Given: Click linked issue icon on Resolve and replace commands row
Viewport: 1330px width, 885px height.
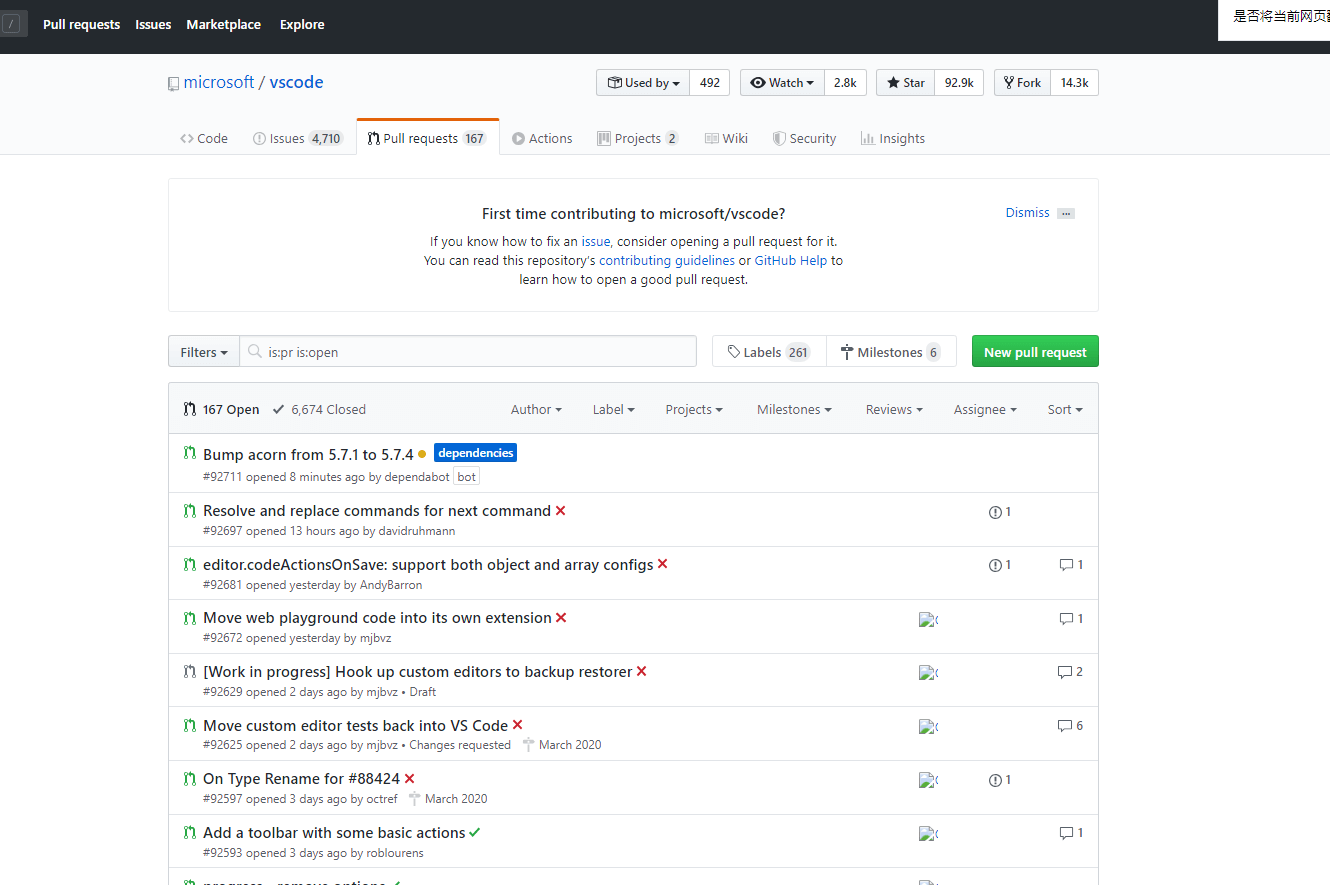Looking at the screenshot, I should [995, 512].
